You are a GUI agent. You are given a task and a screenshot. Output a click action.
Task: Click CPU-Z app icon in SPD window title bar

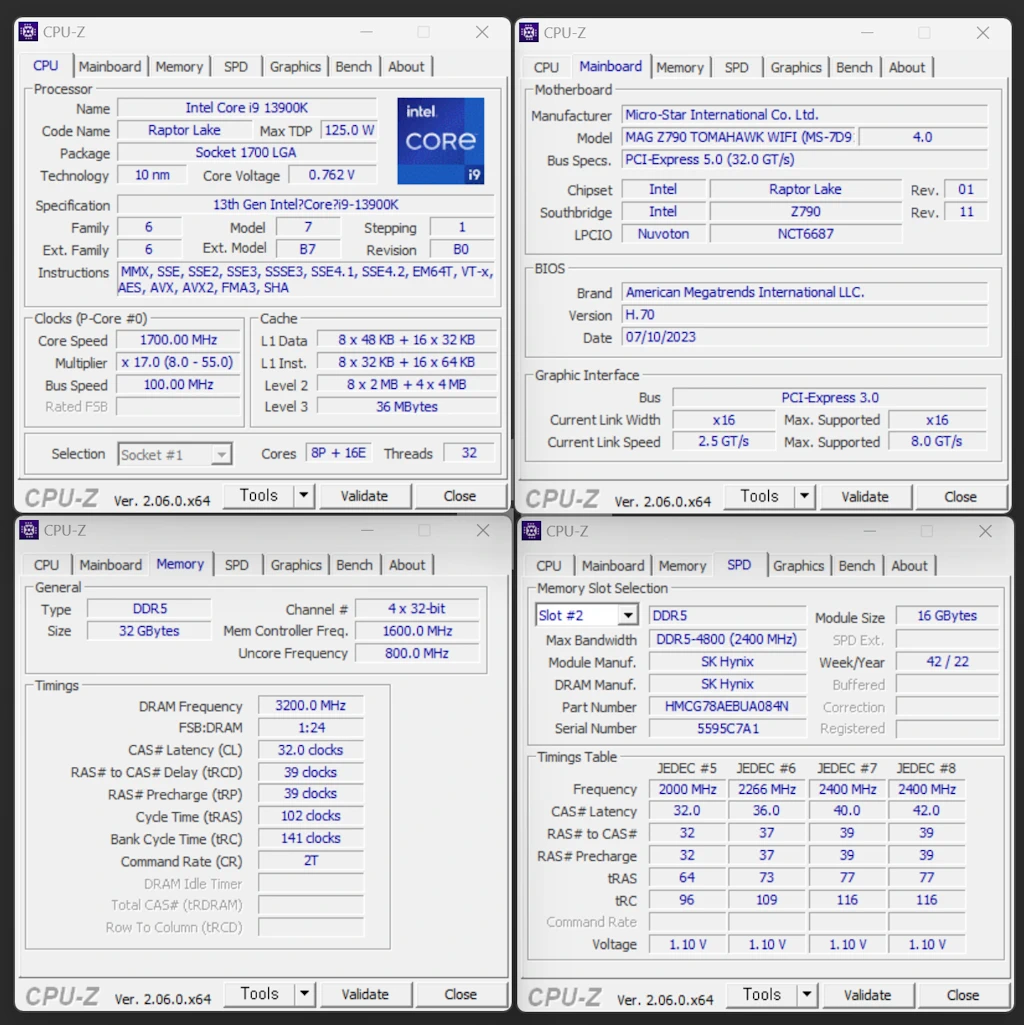point(531,531)
